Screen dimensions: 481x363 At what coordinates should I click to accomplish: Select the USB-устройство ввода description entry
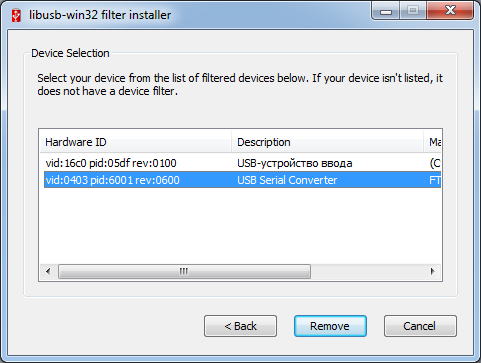tap(295, 163)
